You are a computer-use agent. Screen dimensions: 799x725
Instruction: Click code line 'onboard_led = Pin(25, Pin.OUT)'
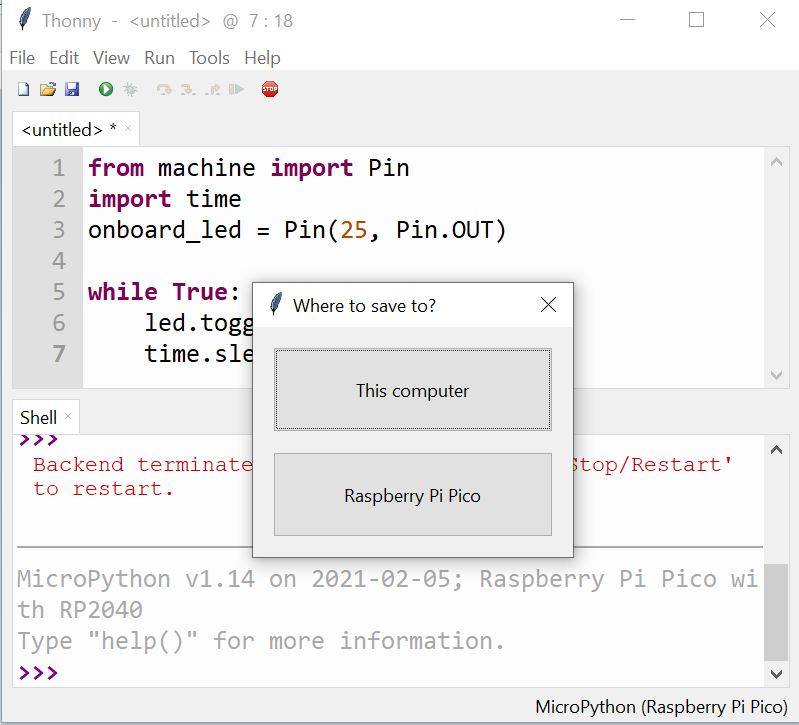(297, 230)
